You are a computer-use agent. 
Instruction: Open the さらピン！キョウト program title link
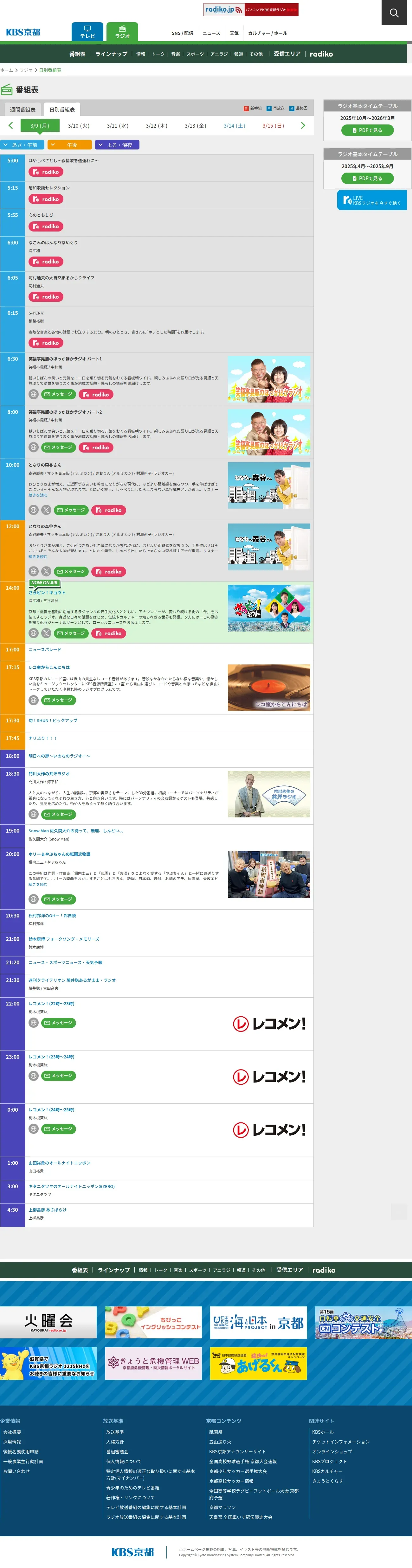[47, 593]
